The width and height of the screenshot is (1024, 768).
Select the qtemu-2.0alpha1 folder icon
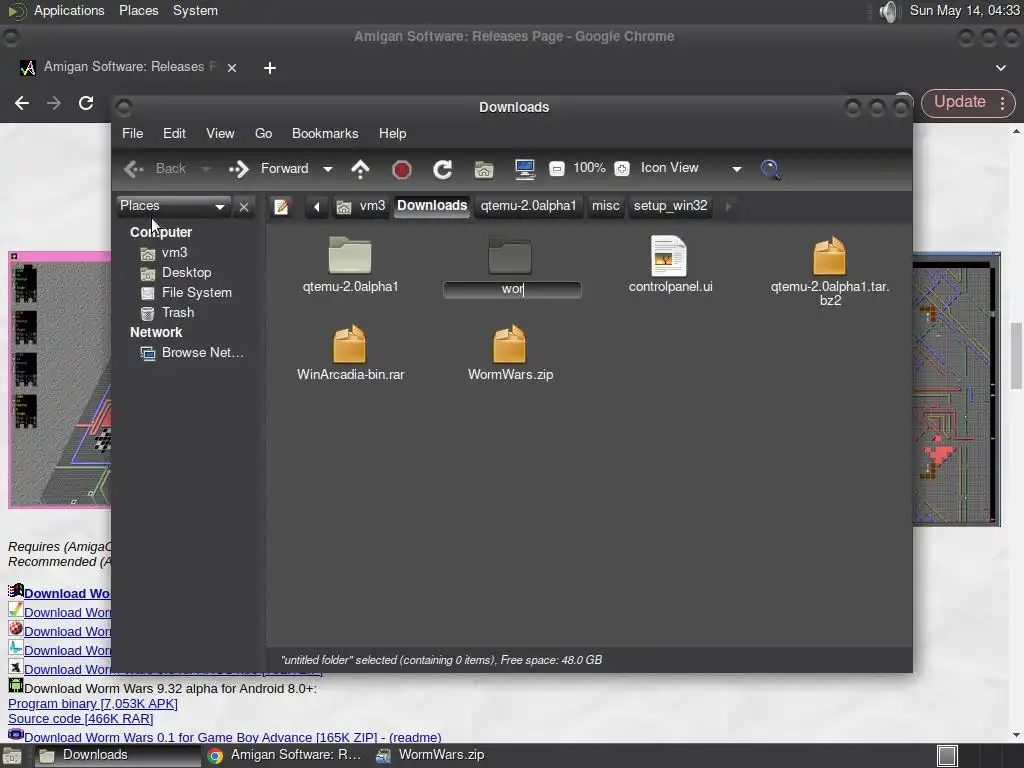coord(350,255)
